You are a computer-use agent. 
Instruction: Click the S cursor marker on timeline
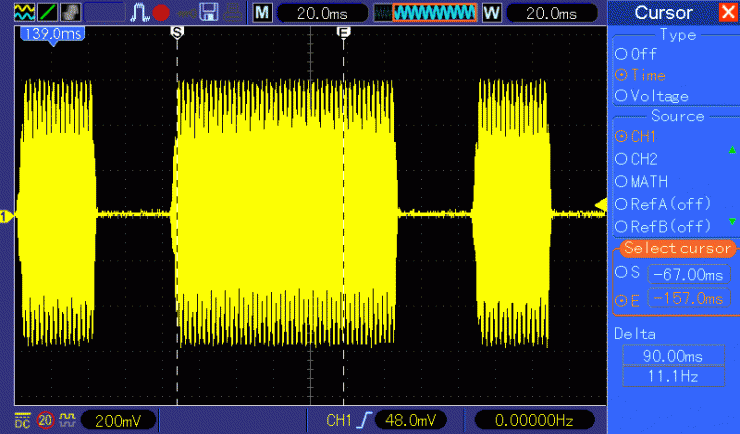tap(177, 33)
